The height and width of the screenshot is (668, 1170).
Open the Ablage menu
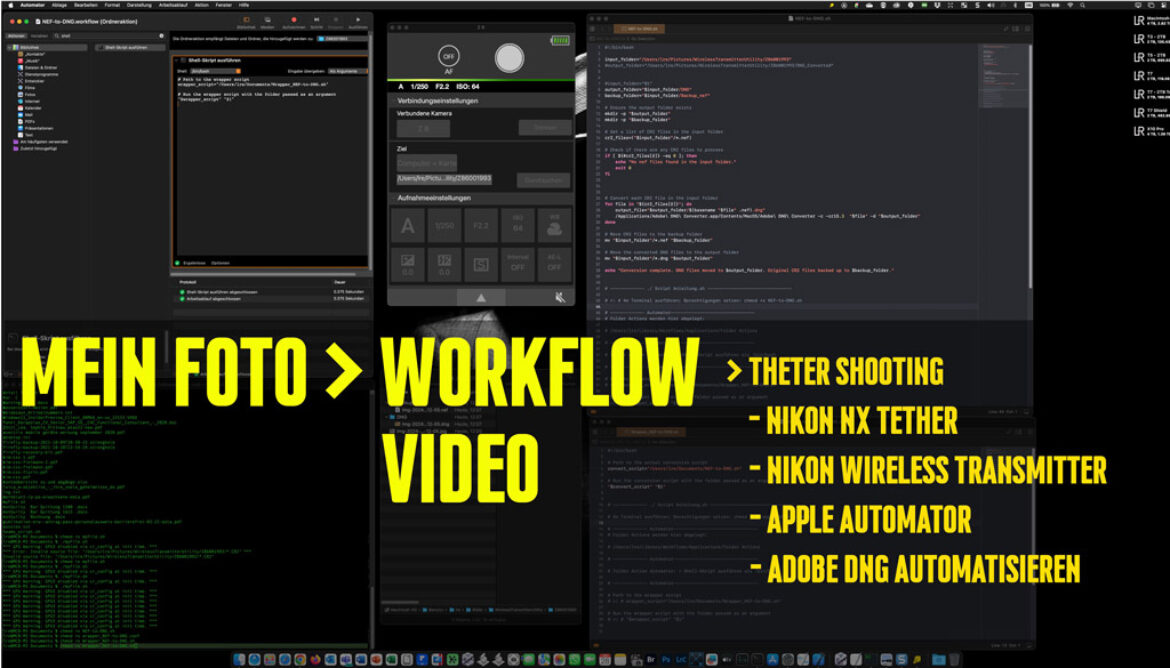click(x=60, y=5)
